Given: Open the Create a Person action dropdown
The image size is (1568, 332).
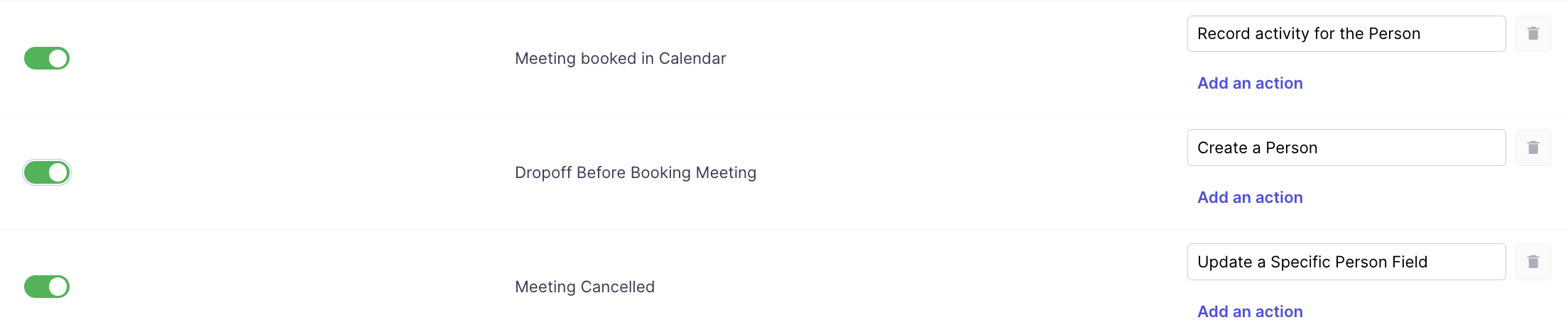Looking at the screenshot, I should (1346, 148).
